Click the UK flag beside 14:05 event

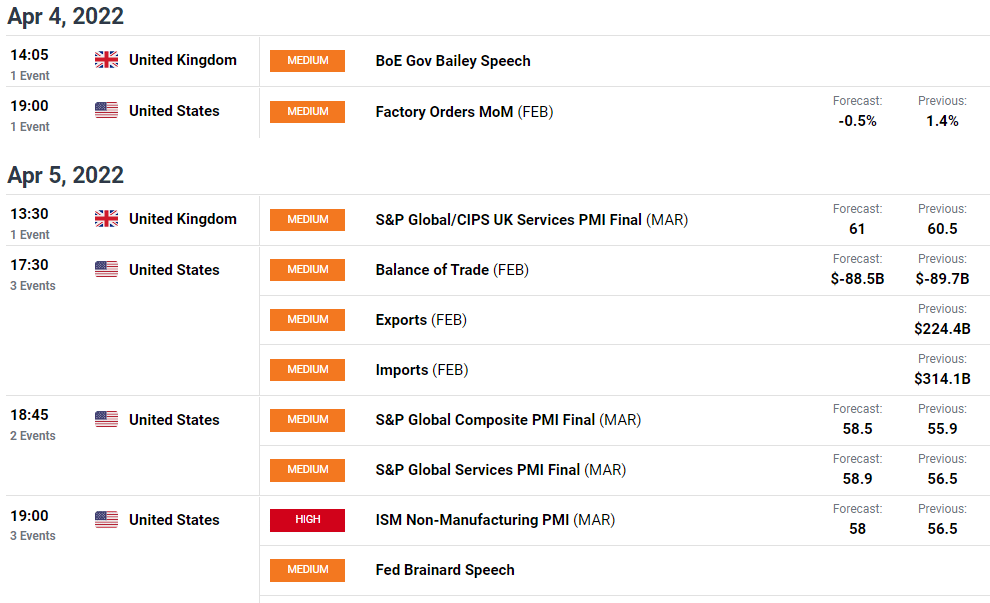click(x=106, y=60)
